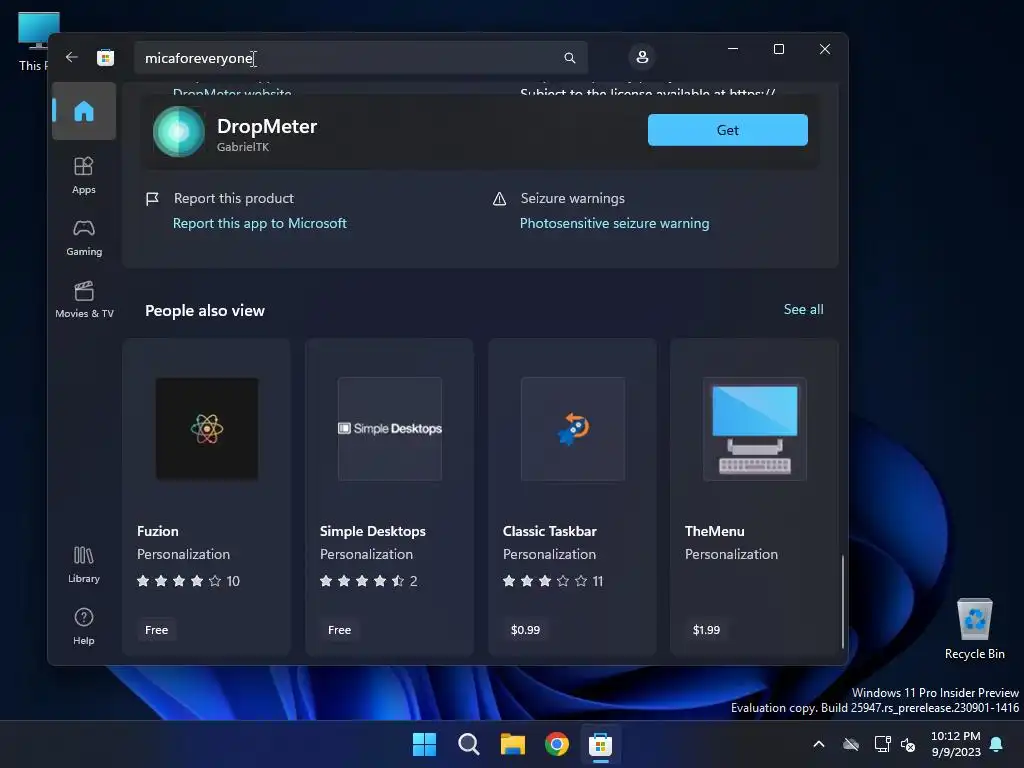Click the $1.99 price on TheMenu
Viewport: 1024px width, 768px height.
click(x=706, y=630)
